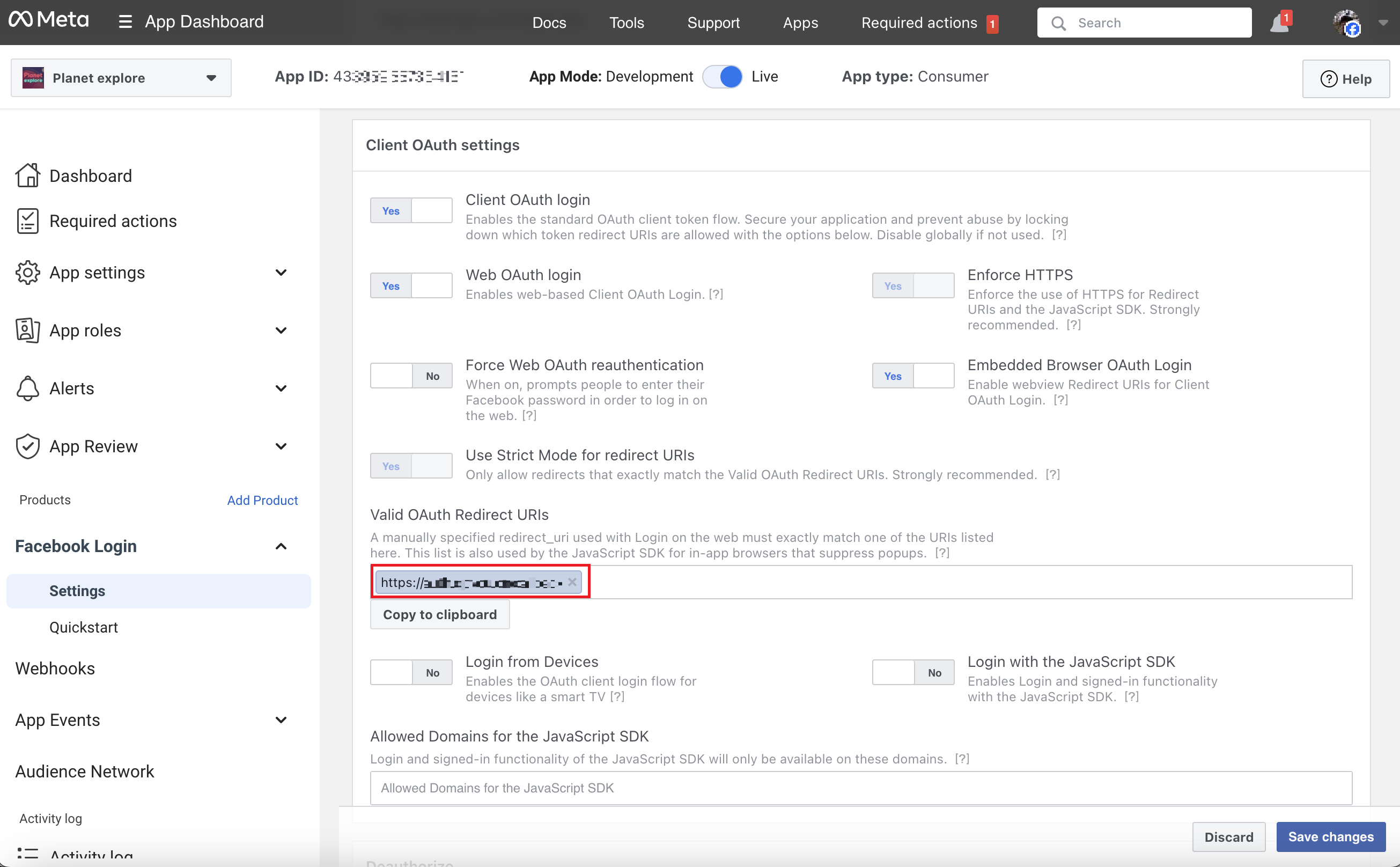Toggle Force Web OAuth reauthentication switch
Screen dimensions: 1400x867
pyautogui.click(x=411, y=376)
